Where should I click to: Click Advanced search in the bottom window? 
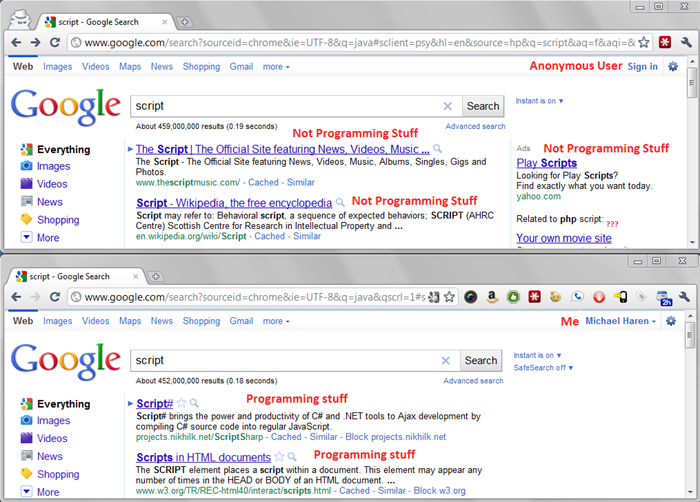click(473, 381)
